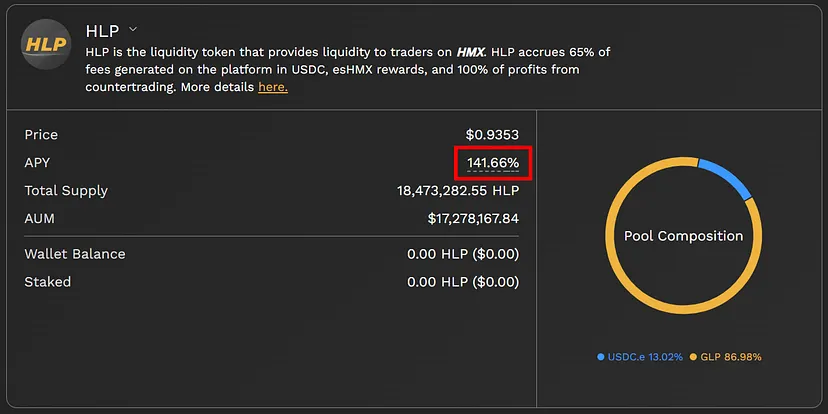Click the Total Supply value
Screen dimensions: 828x414
(x=457, y=191)
